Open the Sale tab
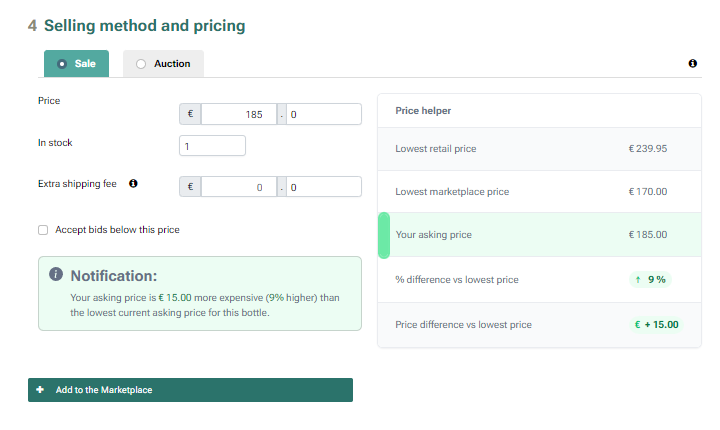720x430 pixels. (x=77, y=64)
